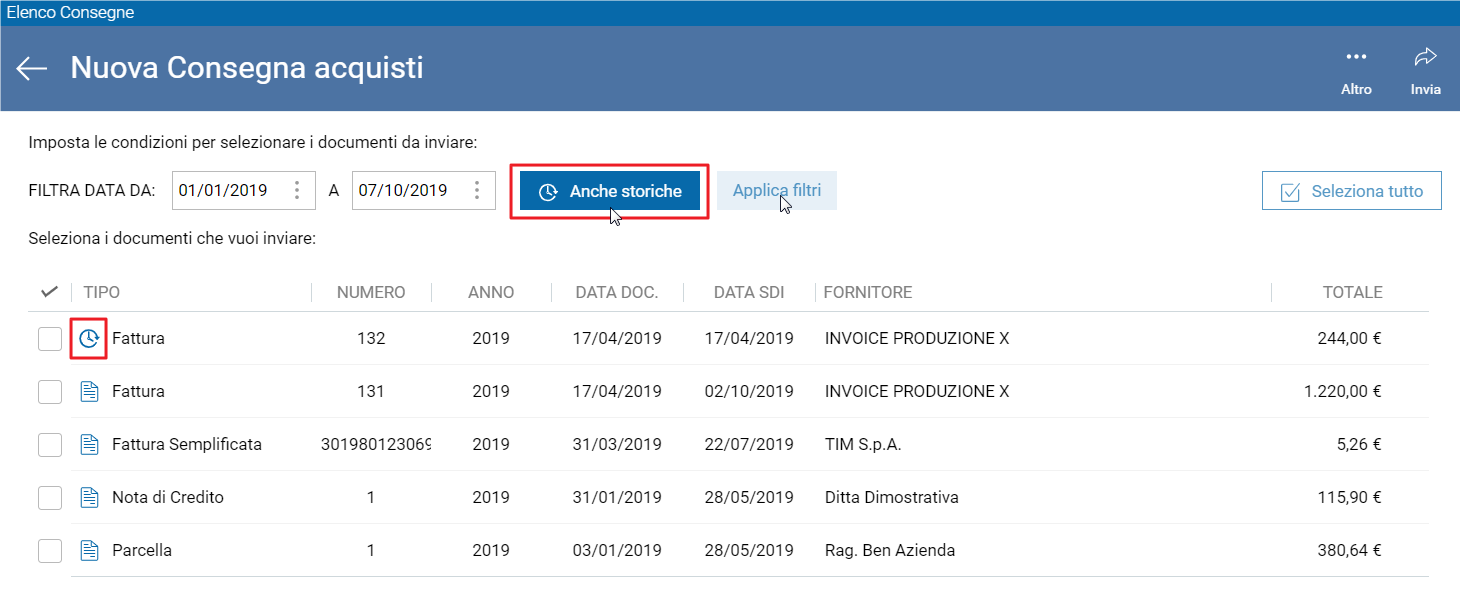Click the document icon for Nota di Credito

tap(89, 497)
